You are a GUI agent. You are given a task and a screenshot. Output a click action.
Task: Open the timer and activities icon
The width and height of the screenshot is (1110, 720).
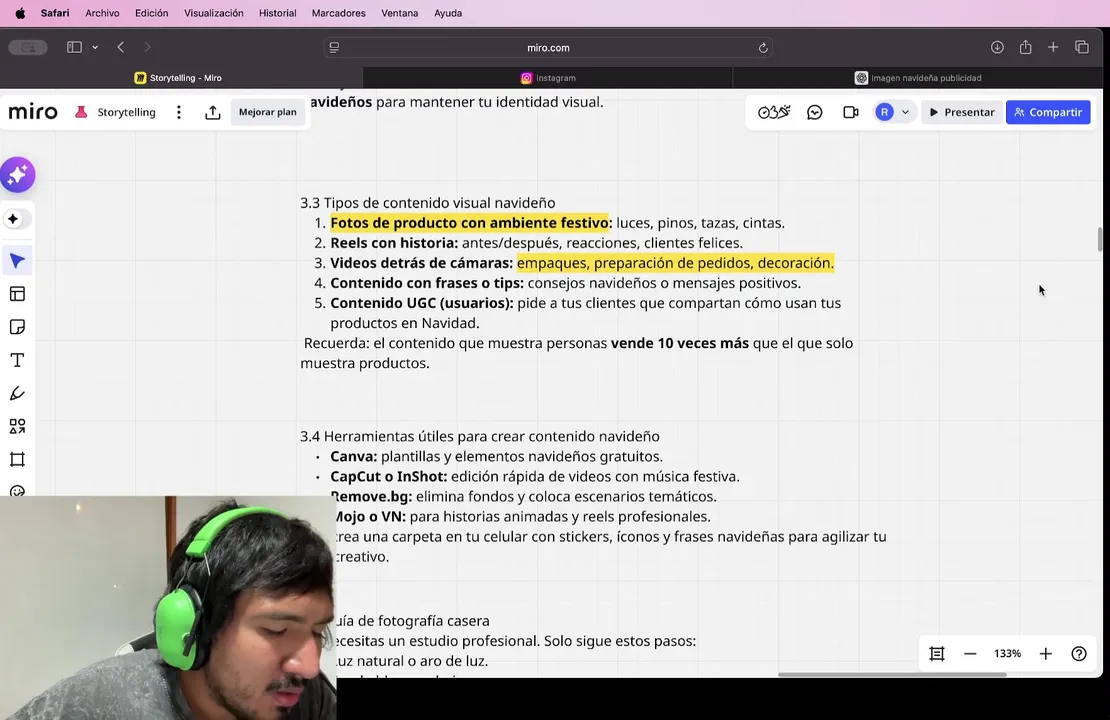[774, 112]
